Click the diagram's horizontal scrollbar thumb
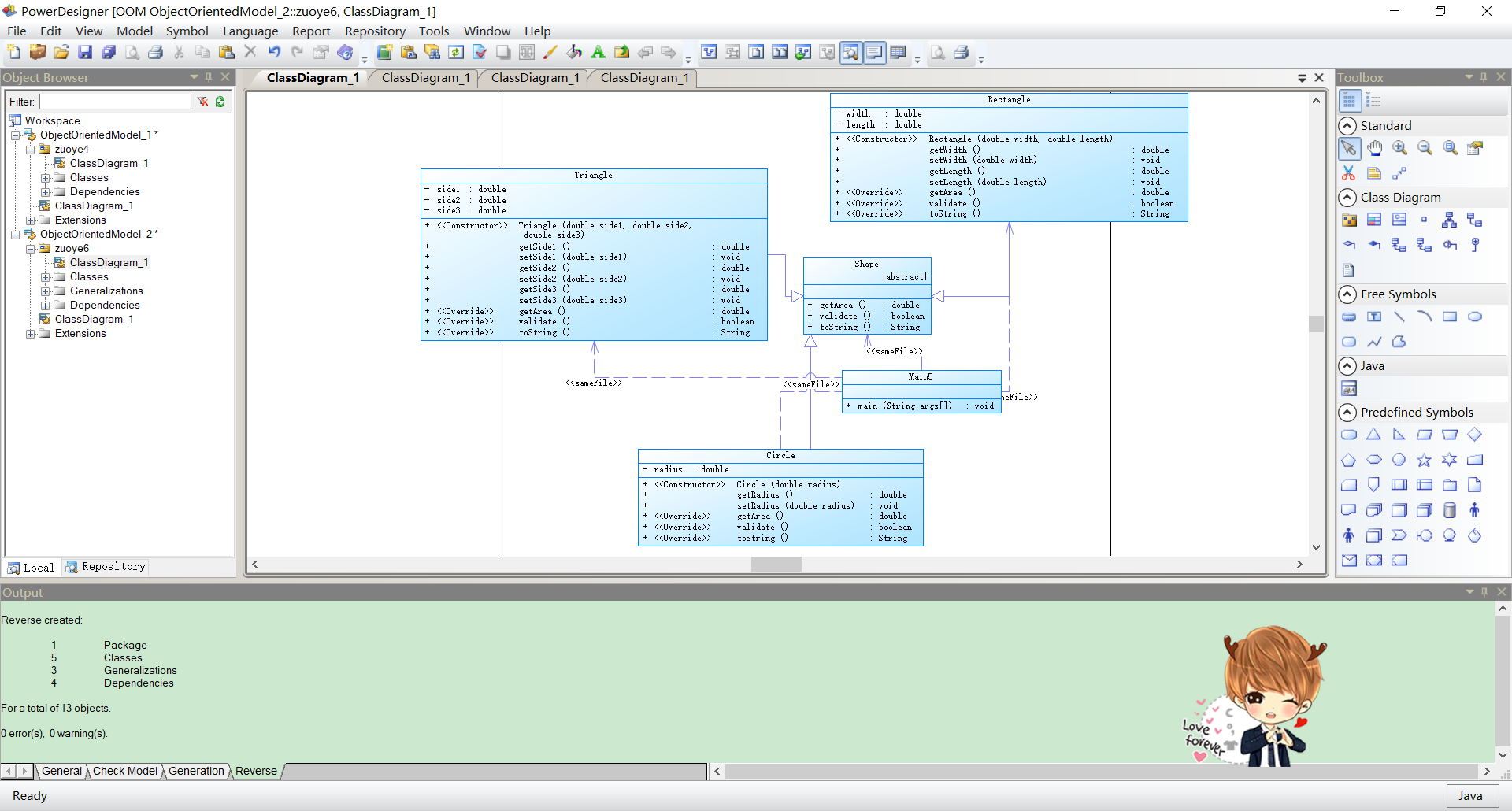This screenshot has height=811, width=1512. point(776,565)
